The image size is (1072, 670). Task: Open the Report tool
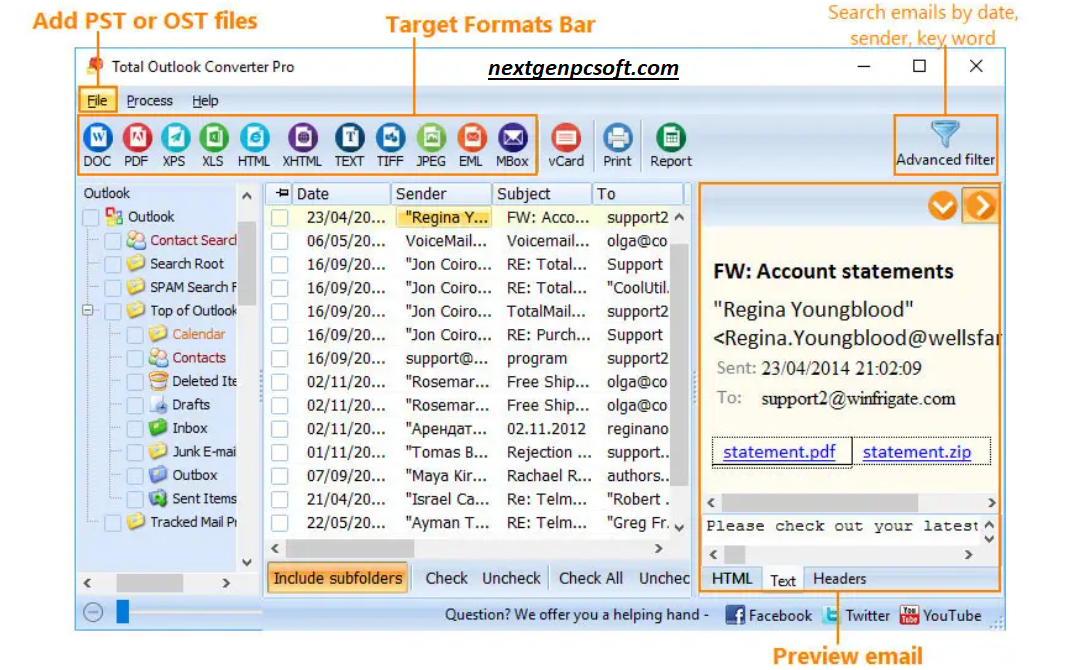point(670,142)
